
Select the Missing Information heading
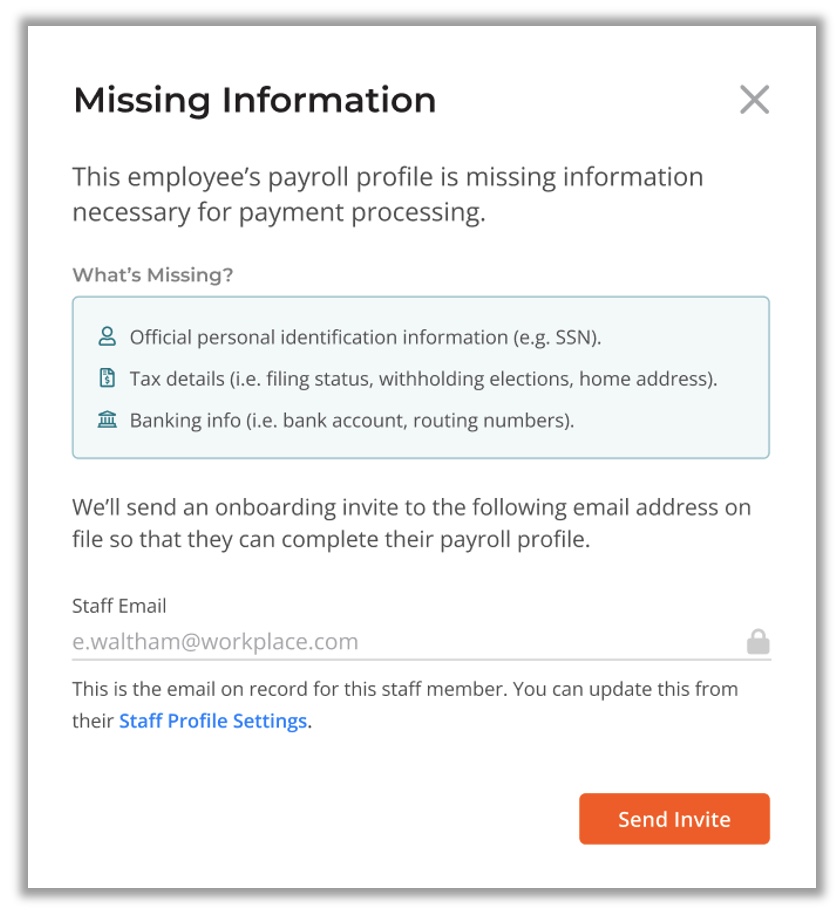254,100
